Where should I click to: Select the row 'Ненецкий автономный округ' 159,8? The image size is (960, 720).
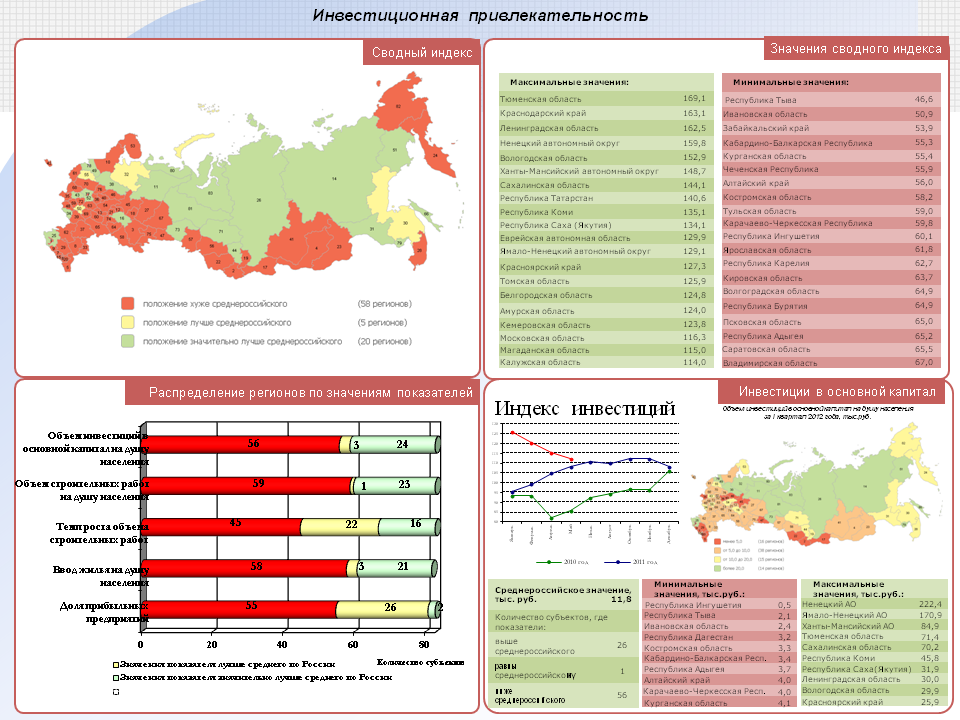point(606,143)
